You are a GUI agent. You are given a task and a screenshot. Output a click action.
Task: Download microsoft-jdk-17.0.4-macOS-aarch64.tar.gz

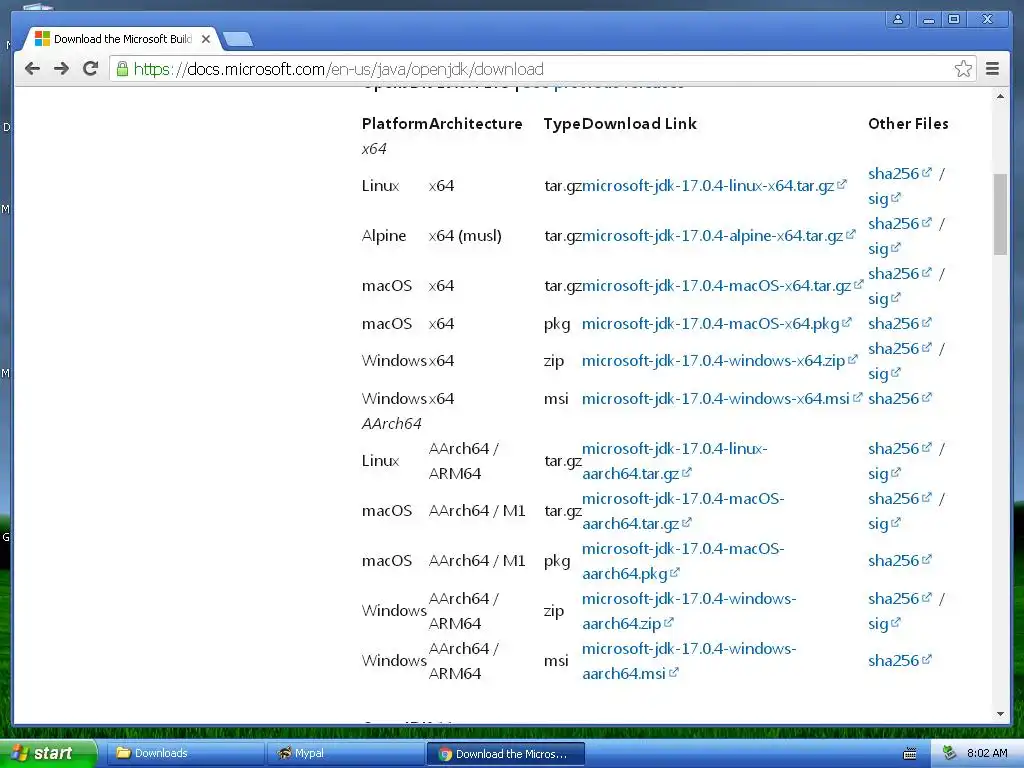683,511
